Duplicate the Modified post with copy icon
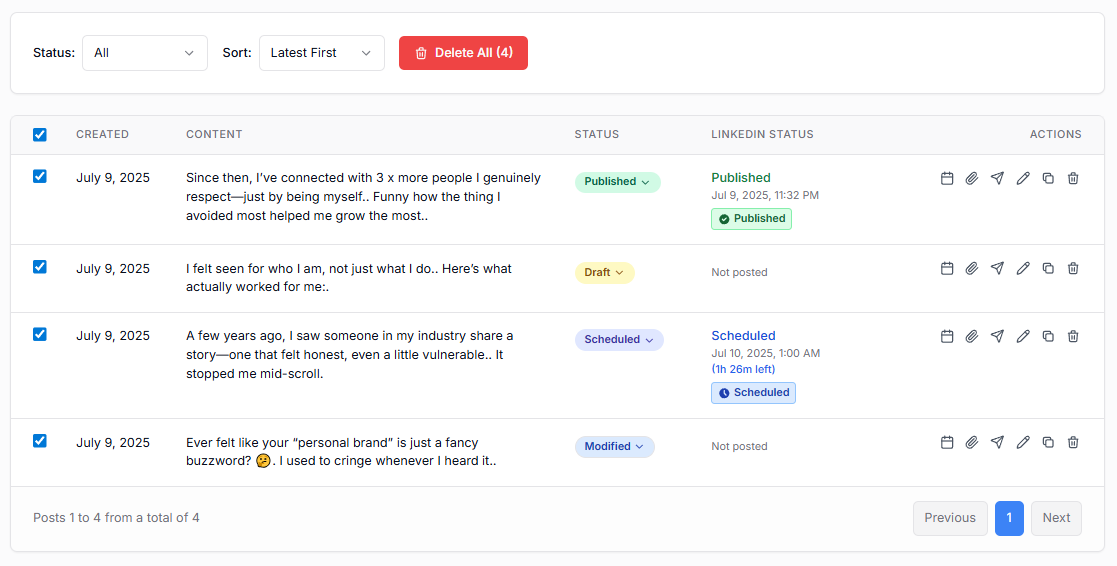The height and width of the screenshot is (566, 1117). click(1048, 443)
